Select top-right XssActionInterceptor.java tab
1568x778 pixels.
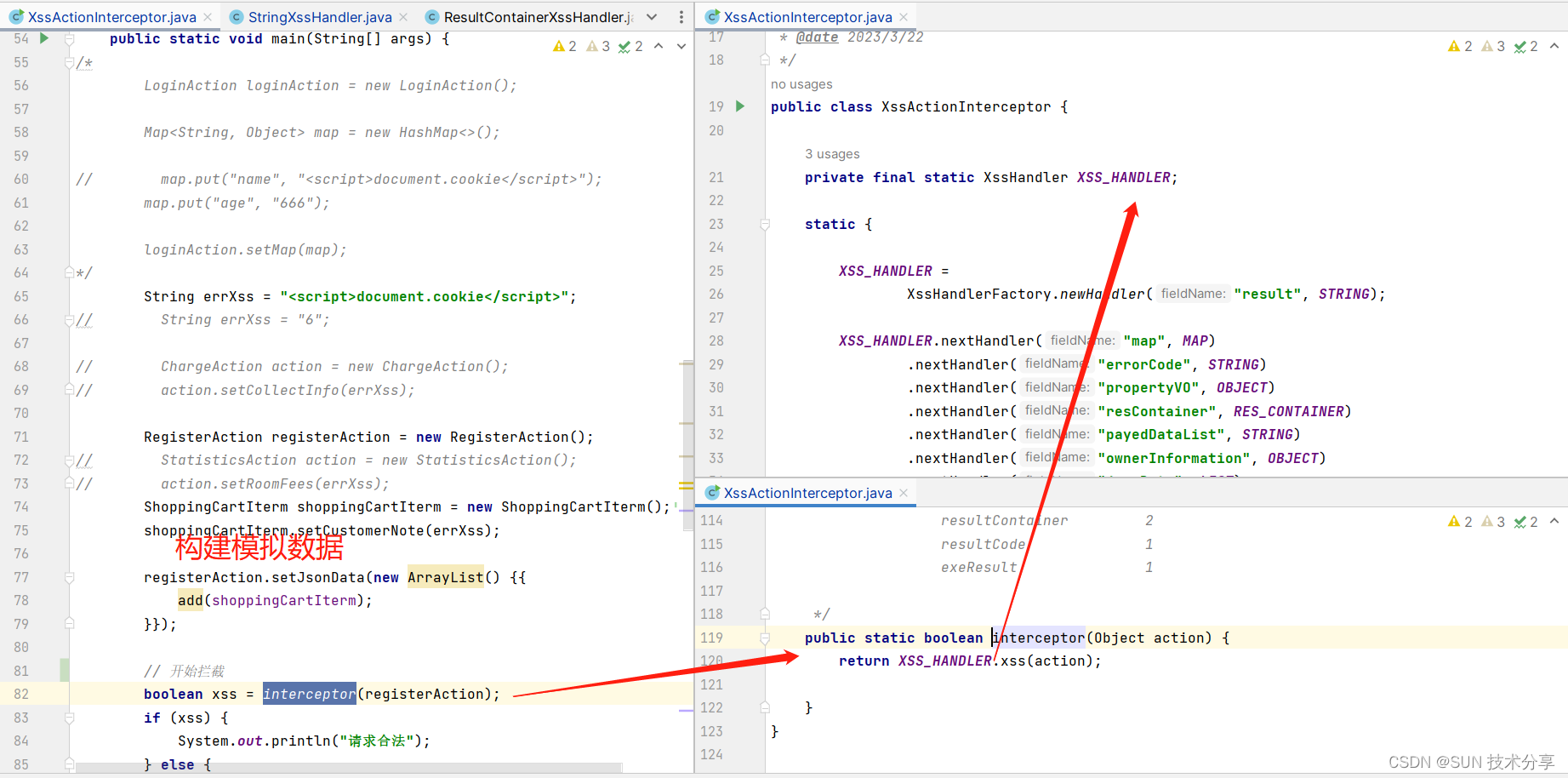click(x=807, y=17)
